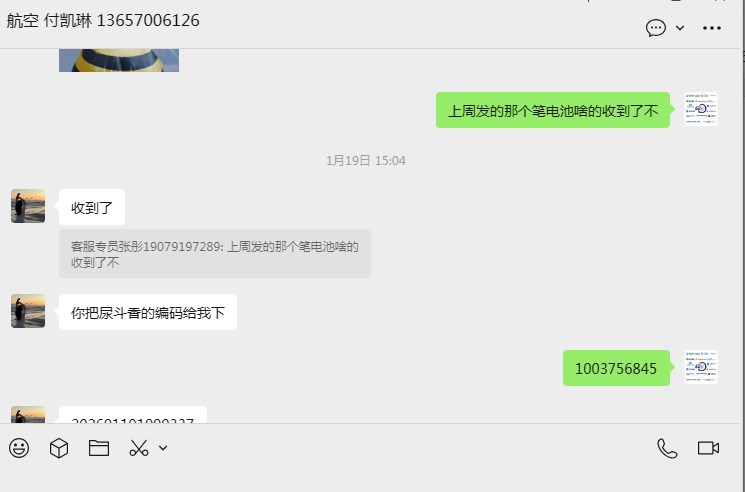Click sender avatar beside green 笔电池 message
Image resolution: width=745 pixels, height=492 pixels.
tap(701, 109)
